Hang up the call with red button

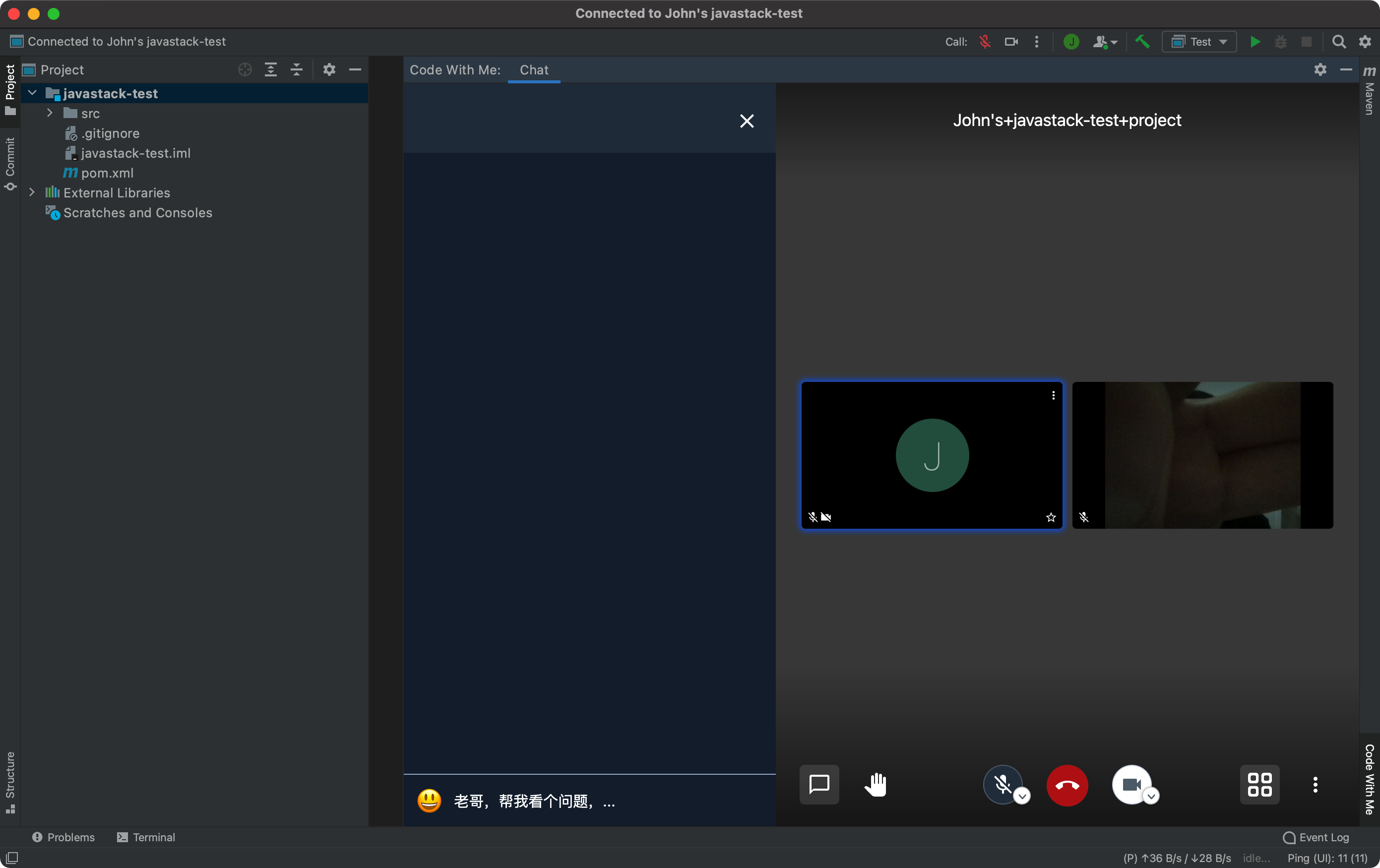click(1067, 785)
